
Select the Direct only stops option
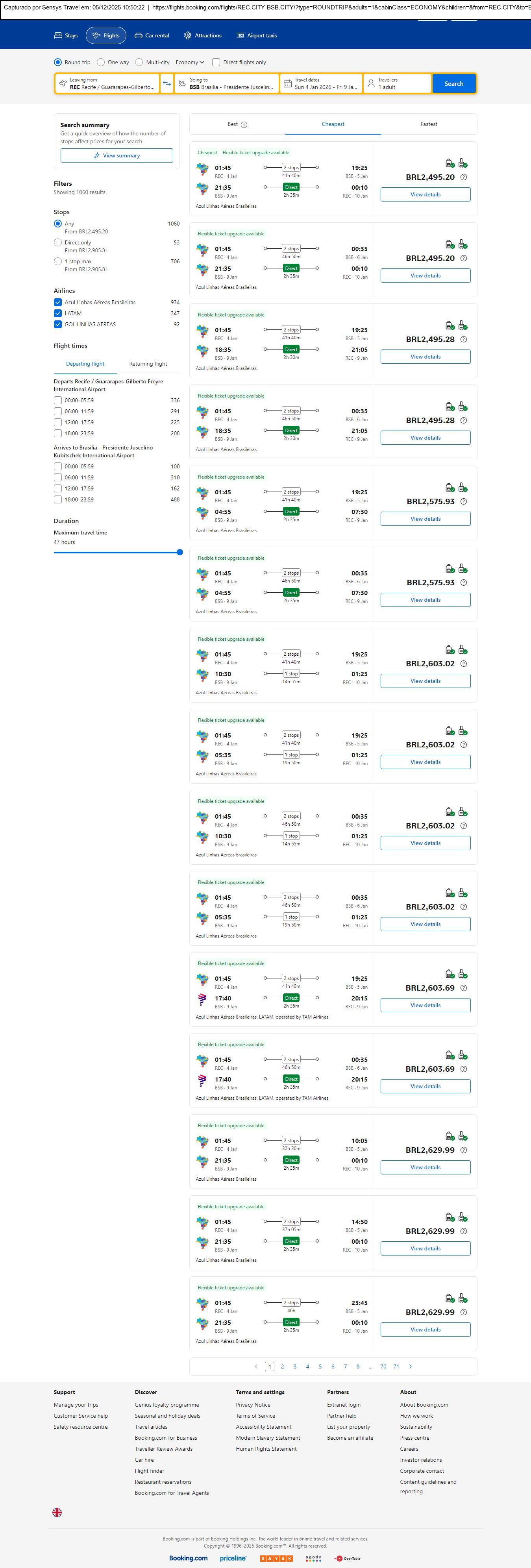58,243
